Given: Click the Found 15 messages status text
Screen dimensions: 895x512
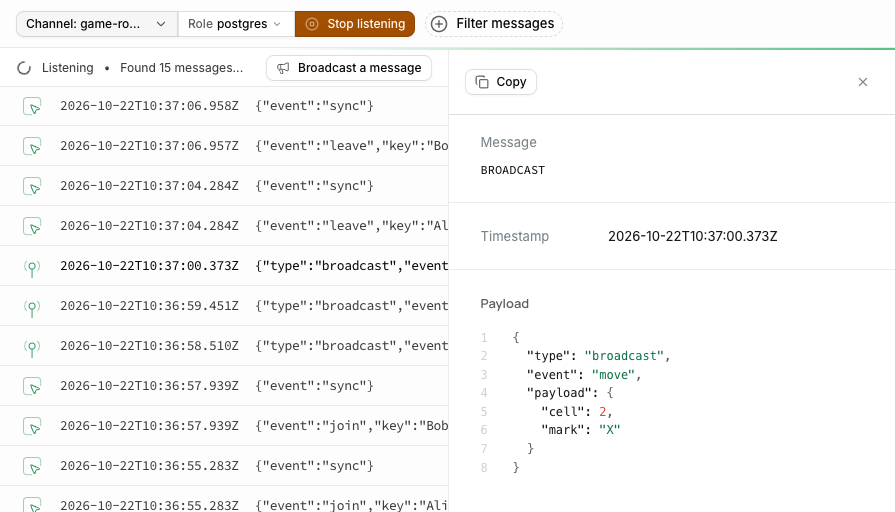Looking at the screenshot, I should [x=182, y=68].
